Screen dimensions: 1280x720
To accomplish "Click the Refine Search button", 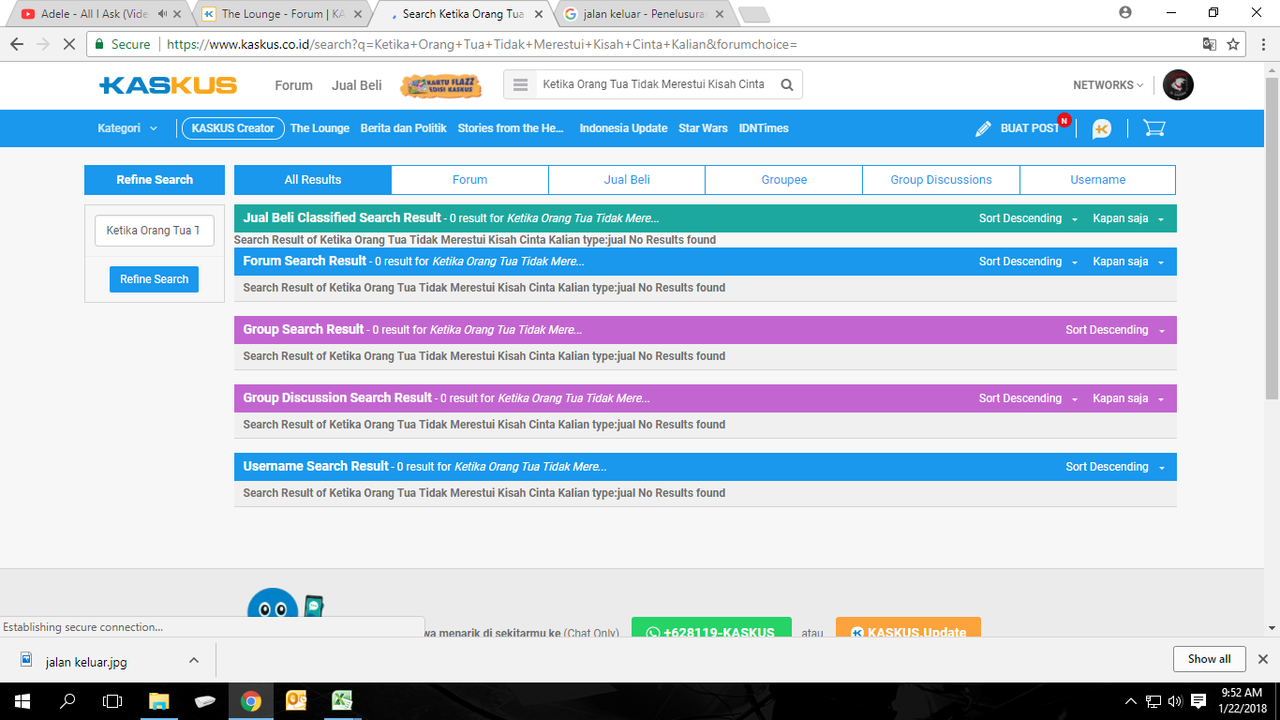I will 154,279.
